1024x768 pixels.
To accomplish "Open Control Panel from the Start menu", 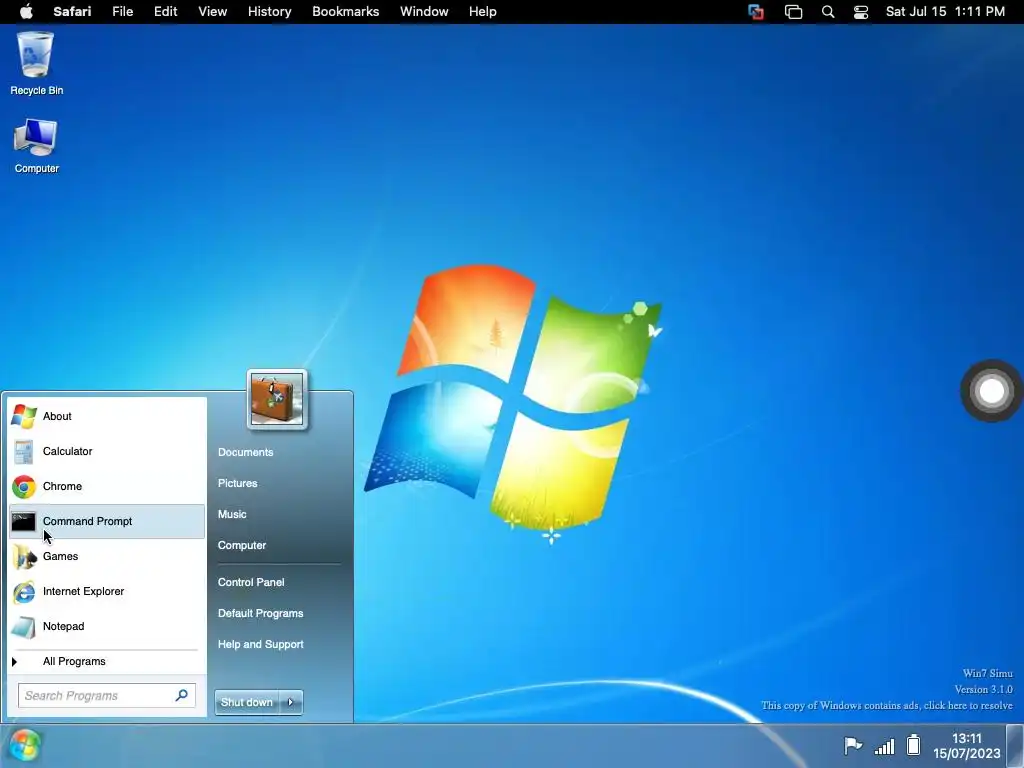I will coord(251,582).
